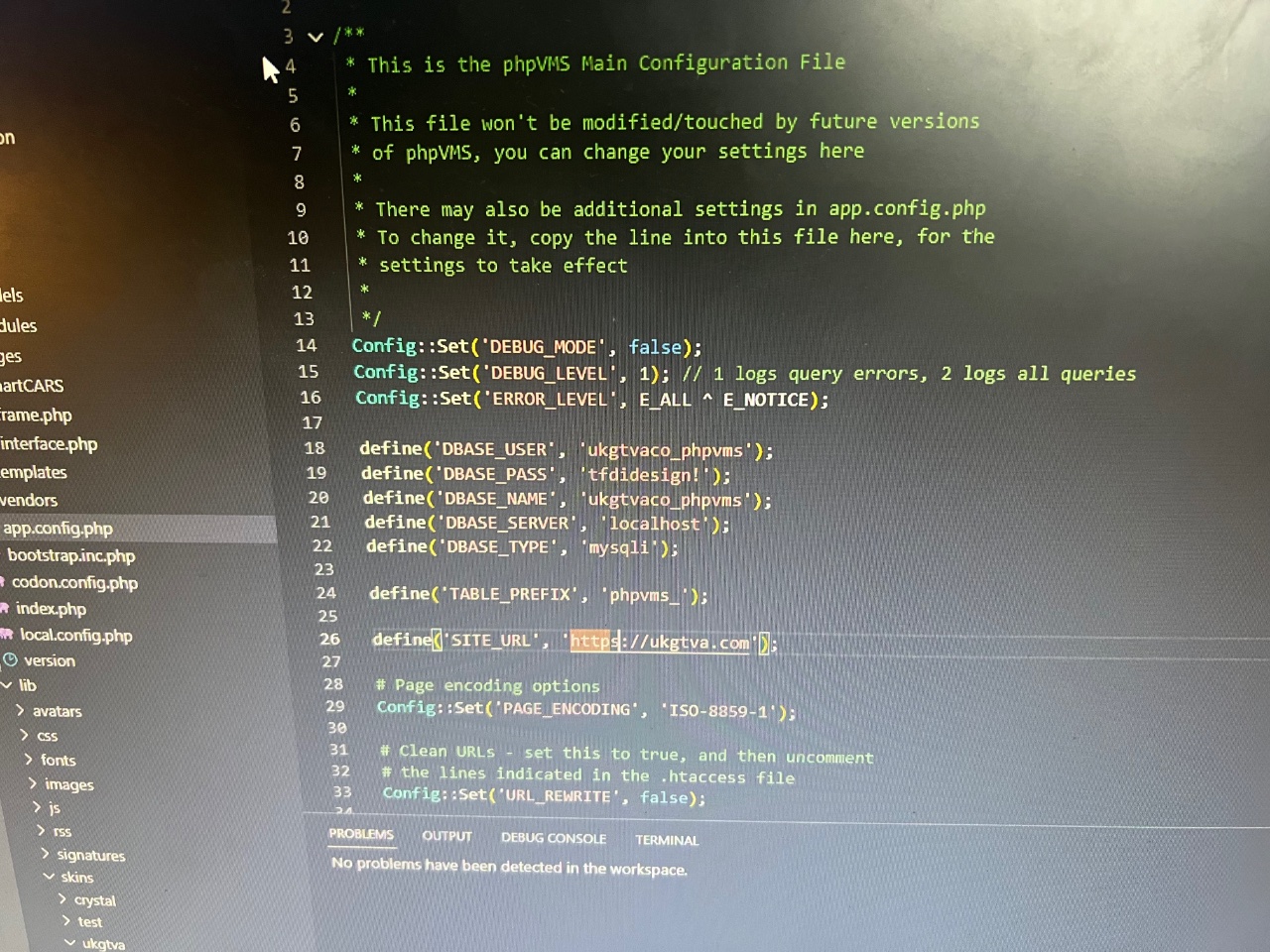Image resolution: width=1270 pixels, height=952 pixels.
Task: Collapse the skins folder
Action: 49,877
